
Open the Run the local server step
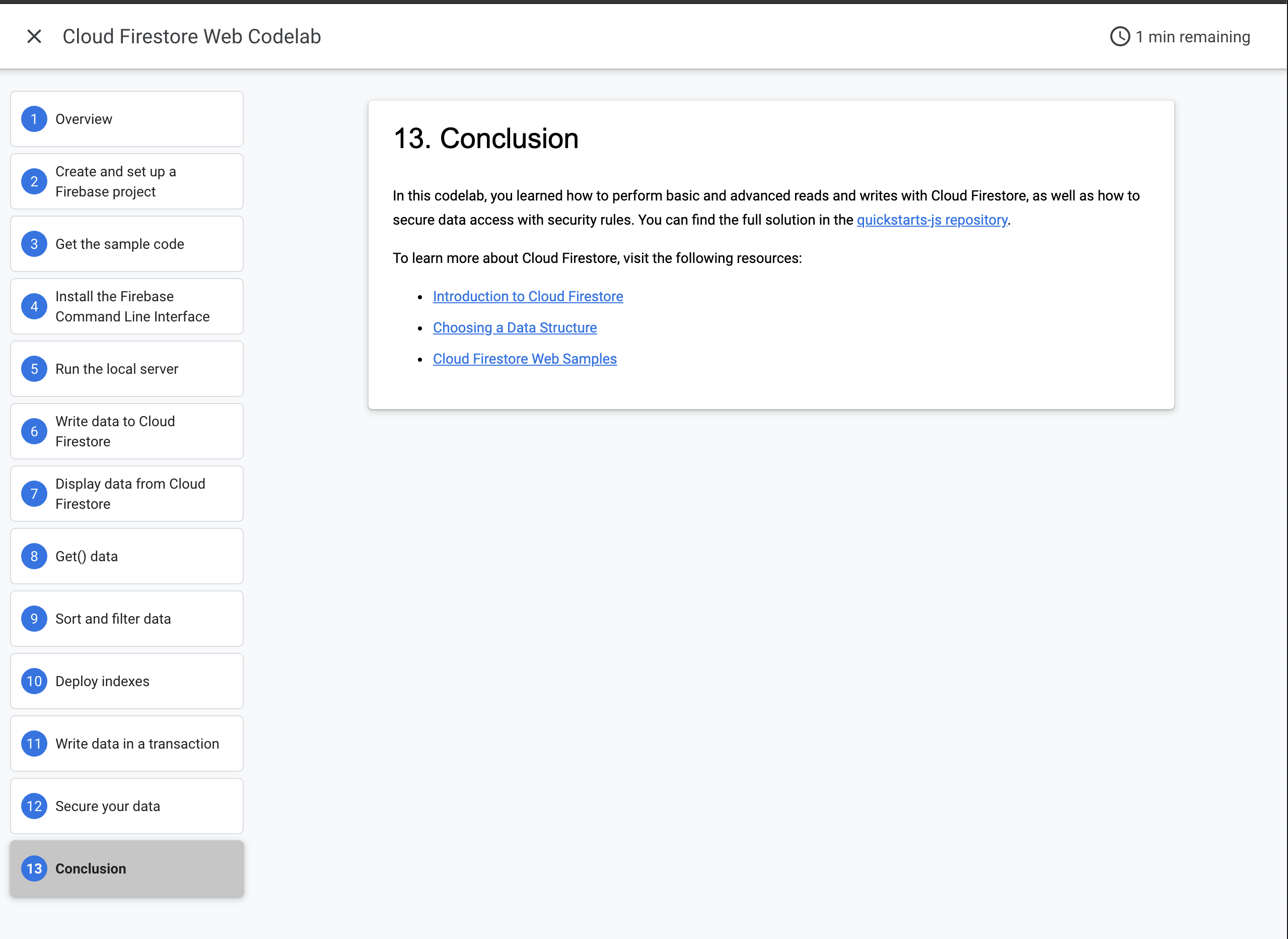[x=116, y=369]
